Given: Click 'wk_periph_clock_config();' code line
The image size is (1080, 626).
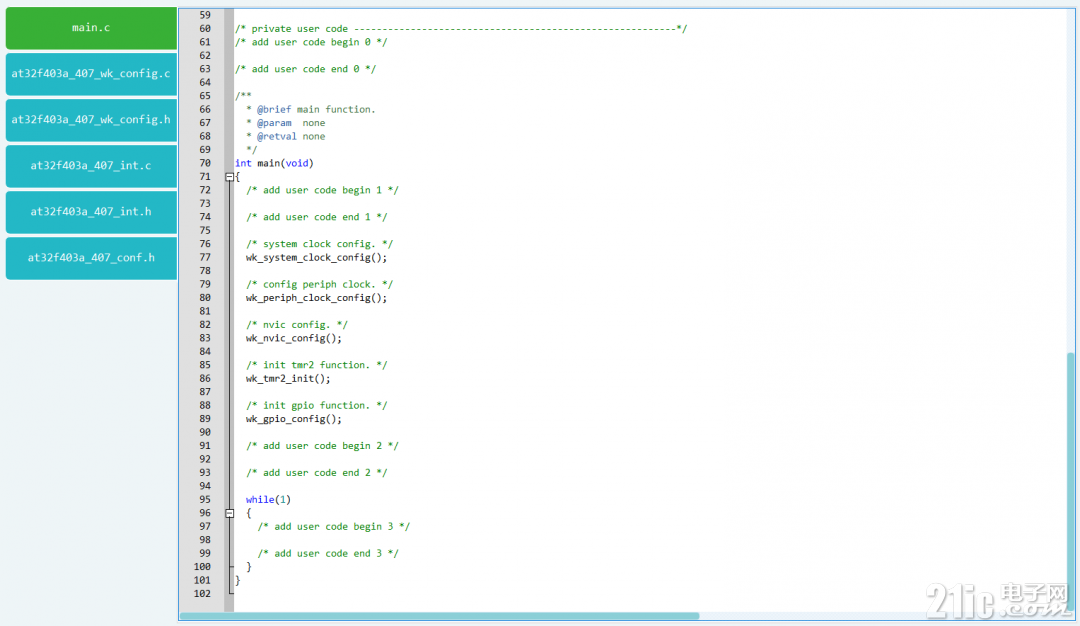Looking at the screenshot, I should point(316,298).
